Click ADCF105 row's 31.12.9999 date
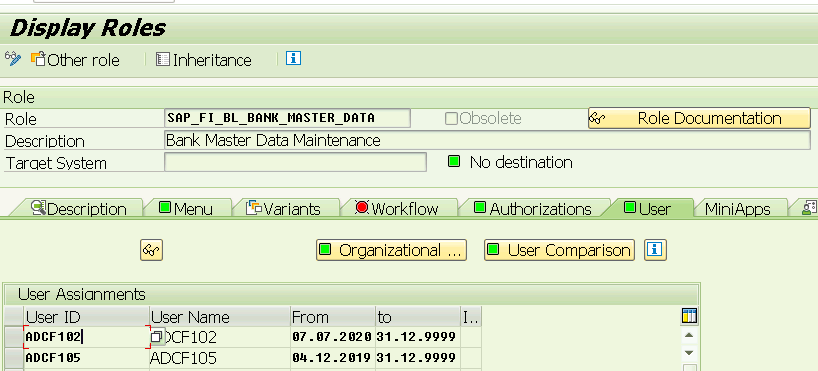Image resolution: width=818 pixels, height=371 pixels. pyautogui.click(x=418, y=358)
